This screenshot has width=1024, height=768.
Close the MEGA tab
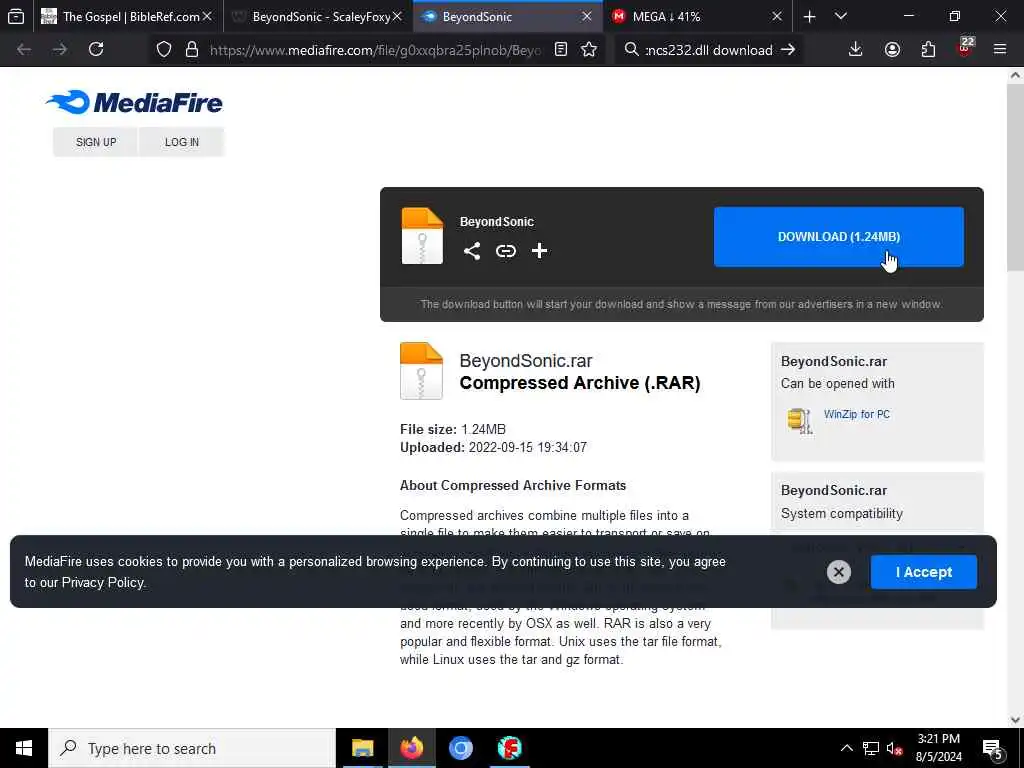click(x=777, y=16)
